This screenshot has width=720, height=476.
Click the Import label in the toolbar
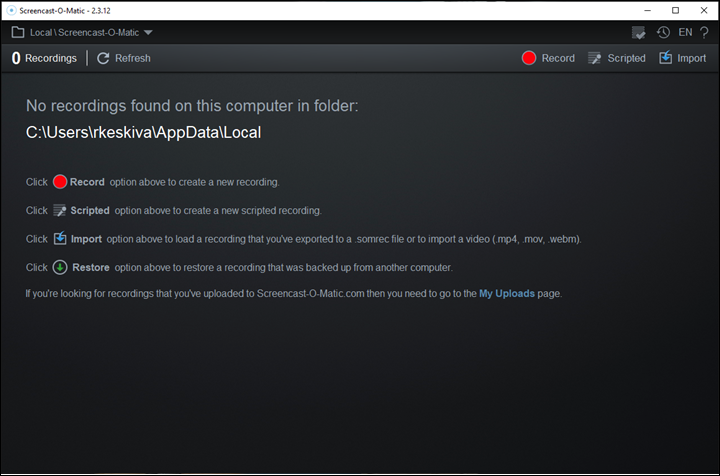click(x=692, y=58)
